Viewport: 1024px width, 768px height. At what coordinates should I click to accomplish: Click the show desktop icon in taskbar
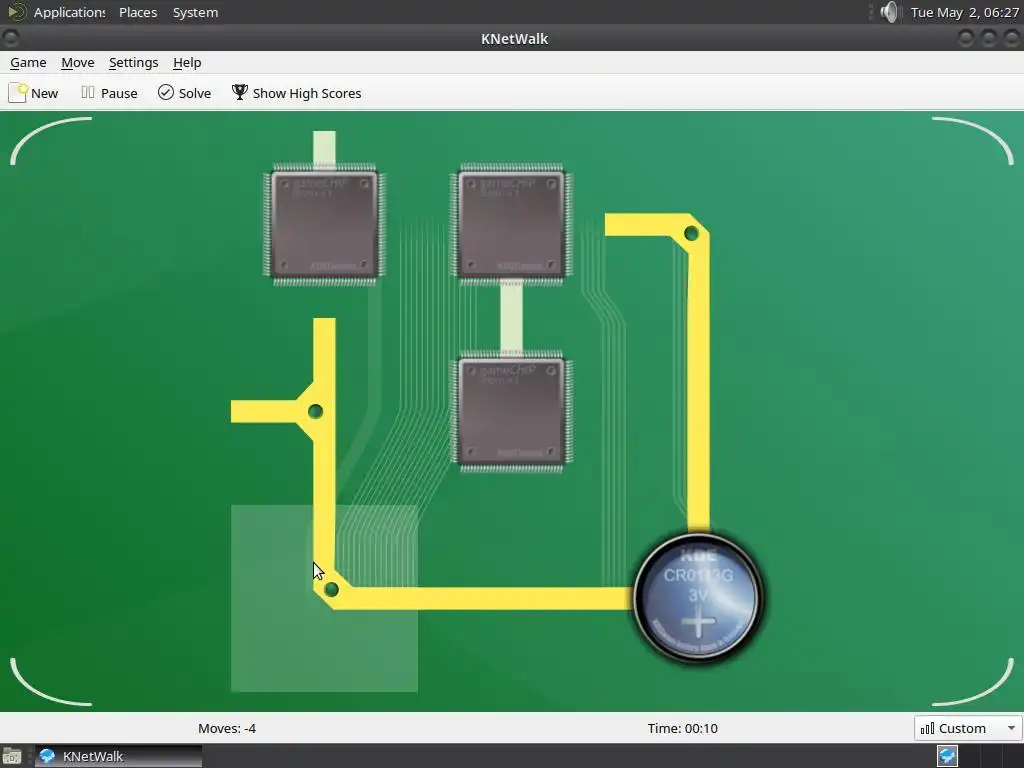click(12, 756)
